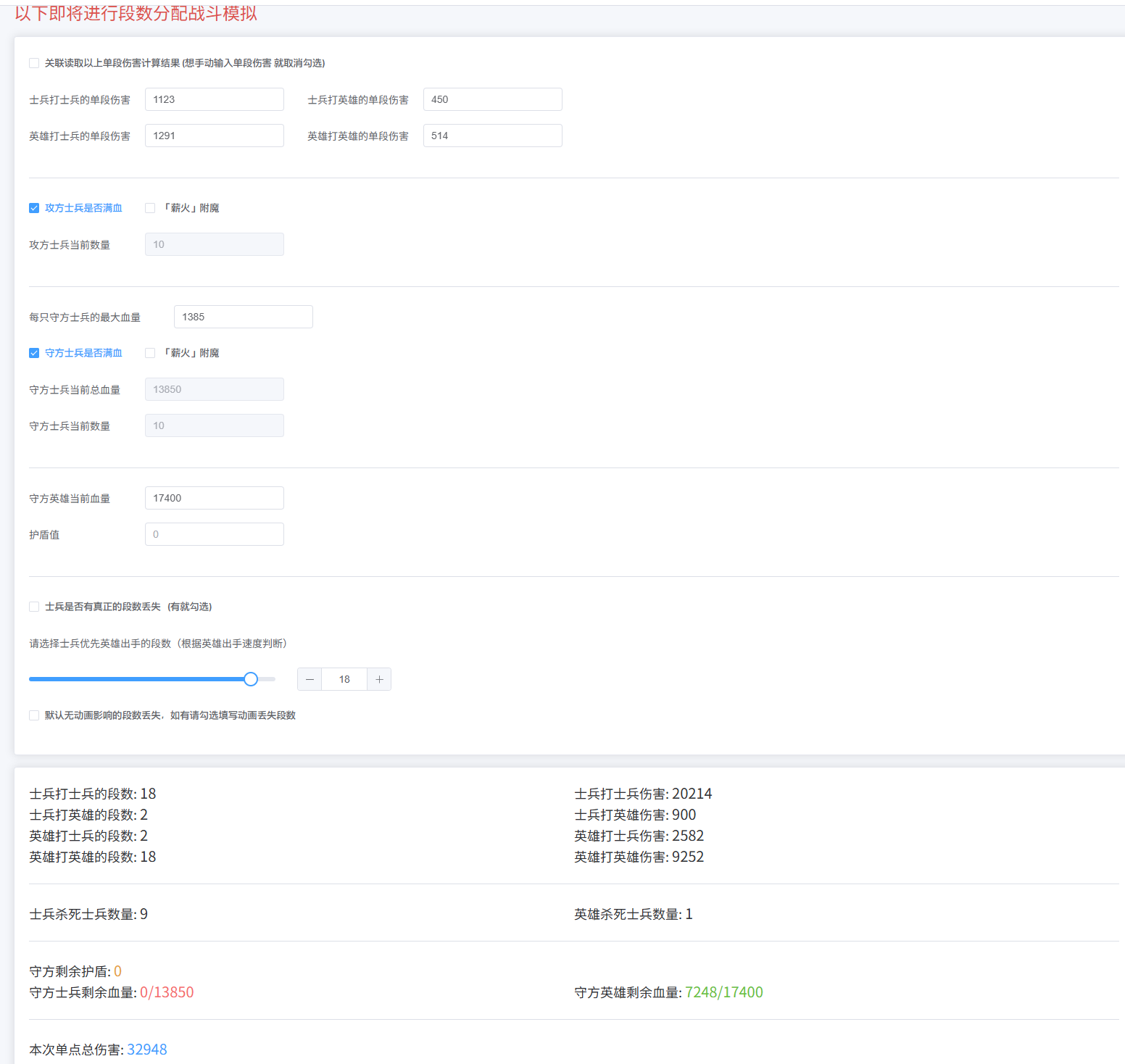Focus 士兵打士兵的单段伤害 field showing 1123
This screenshot has height=1064, width=1125.
point(215,99)
